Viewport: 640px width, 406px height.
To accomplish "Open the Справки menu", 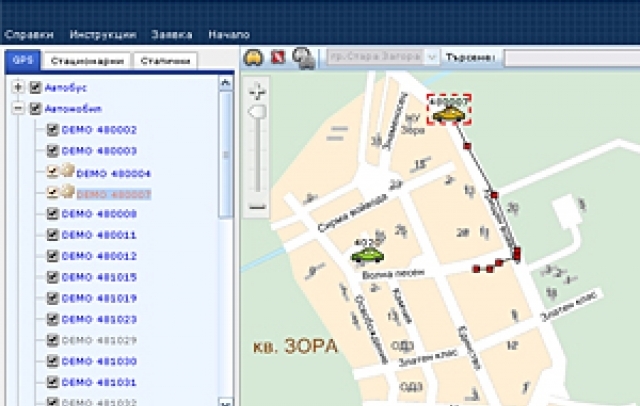I will pyautogui.click(x=29, y=34).
